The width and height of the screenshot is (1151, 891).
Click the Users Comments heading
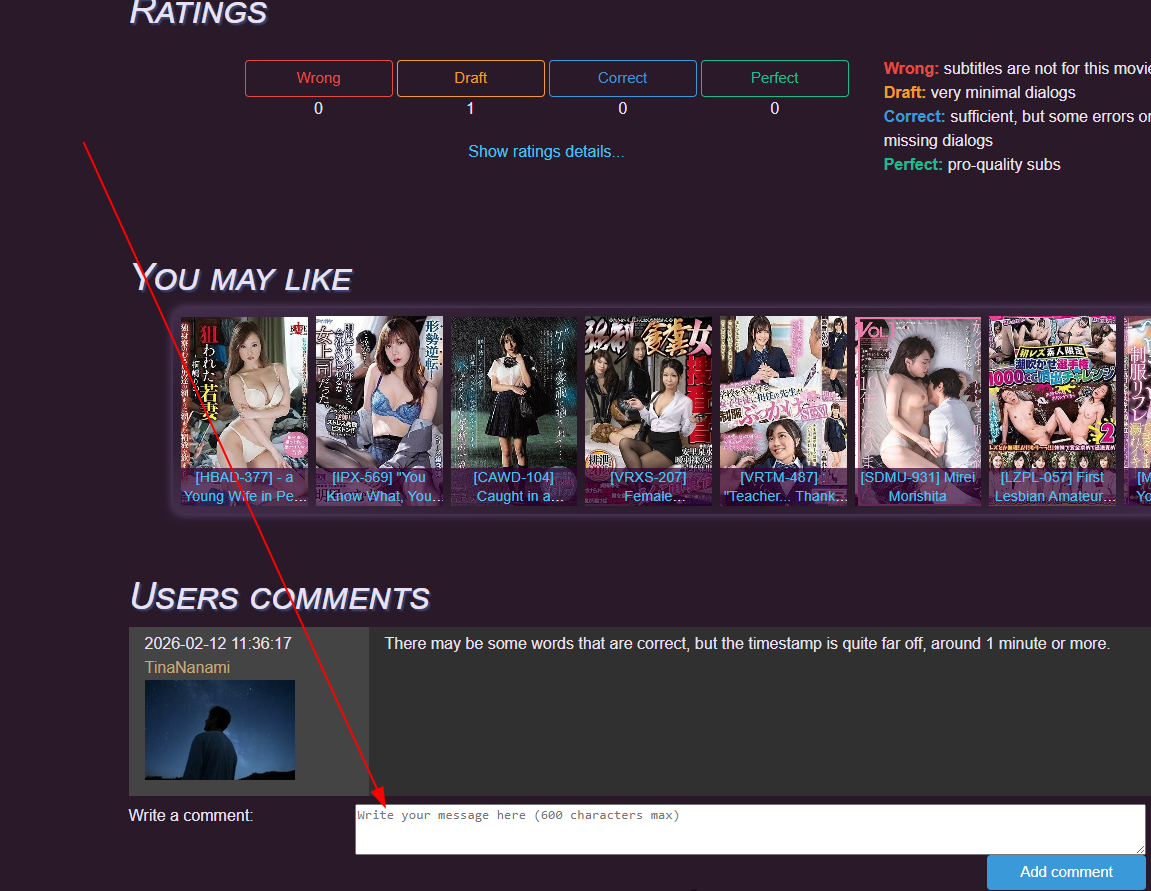(280, 596)
